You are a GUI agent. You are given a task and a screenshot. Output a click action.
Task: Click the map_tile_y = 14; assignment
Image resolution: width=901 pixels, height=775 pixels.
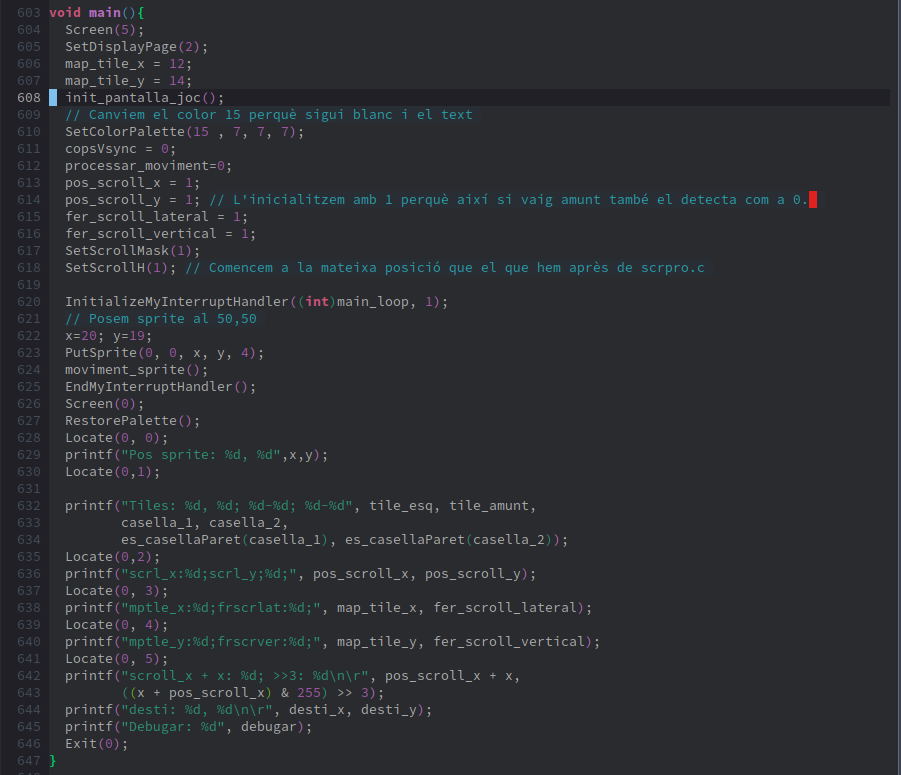tap(128, 81)
